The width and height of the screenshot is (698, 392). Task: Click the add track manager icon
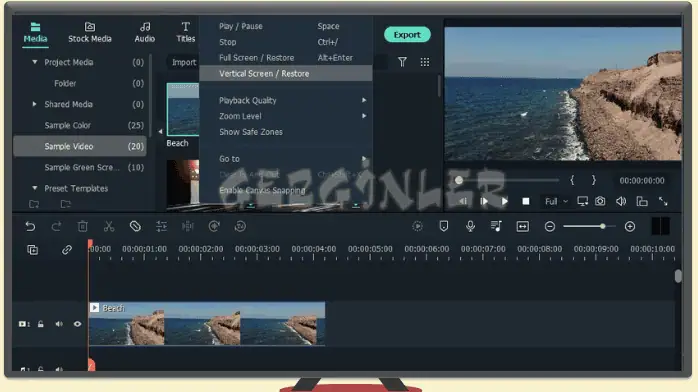(x=32, y=250)
